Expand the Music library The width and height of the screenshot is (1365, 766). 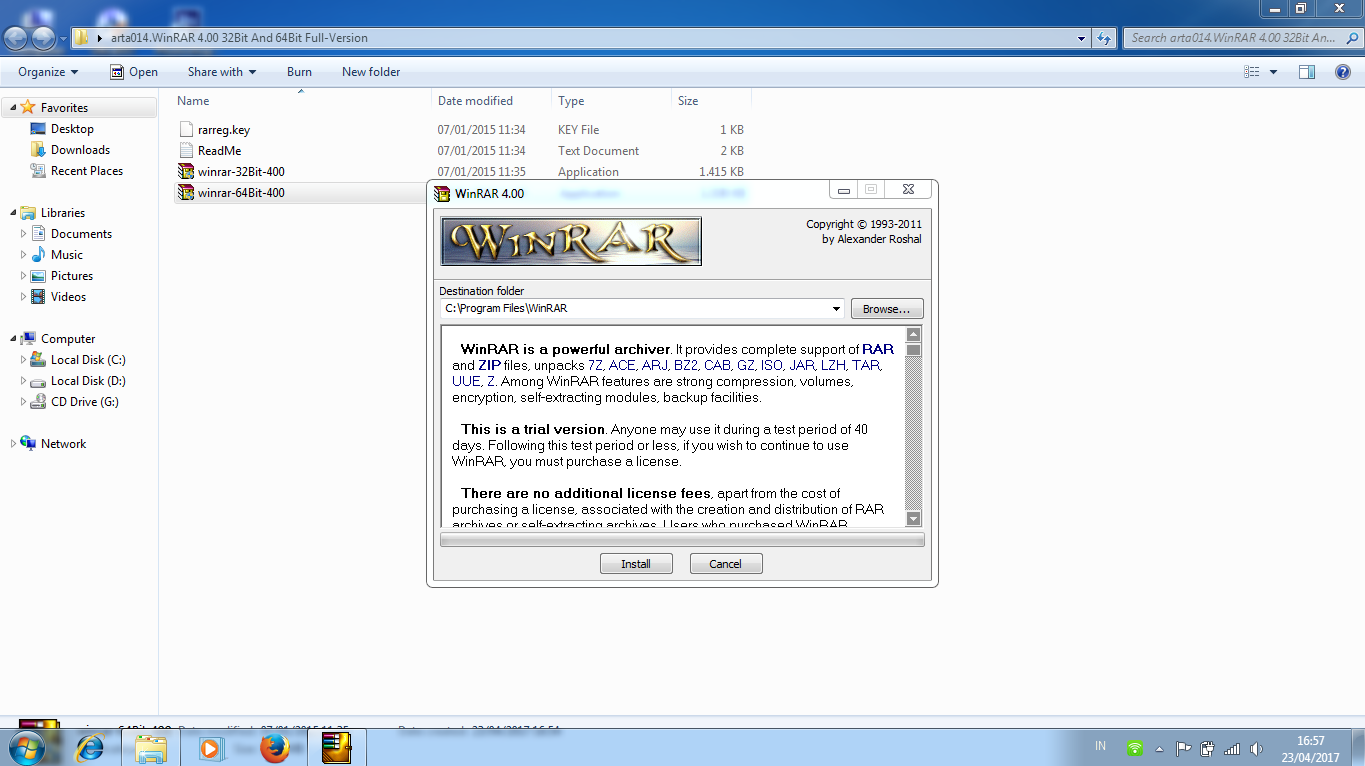(25, 255)
